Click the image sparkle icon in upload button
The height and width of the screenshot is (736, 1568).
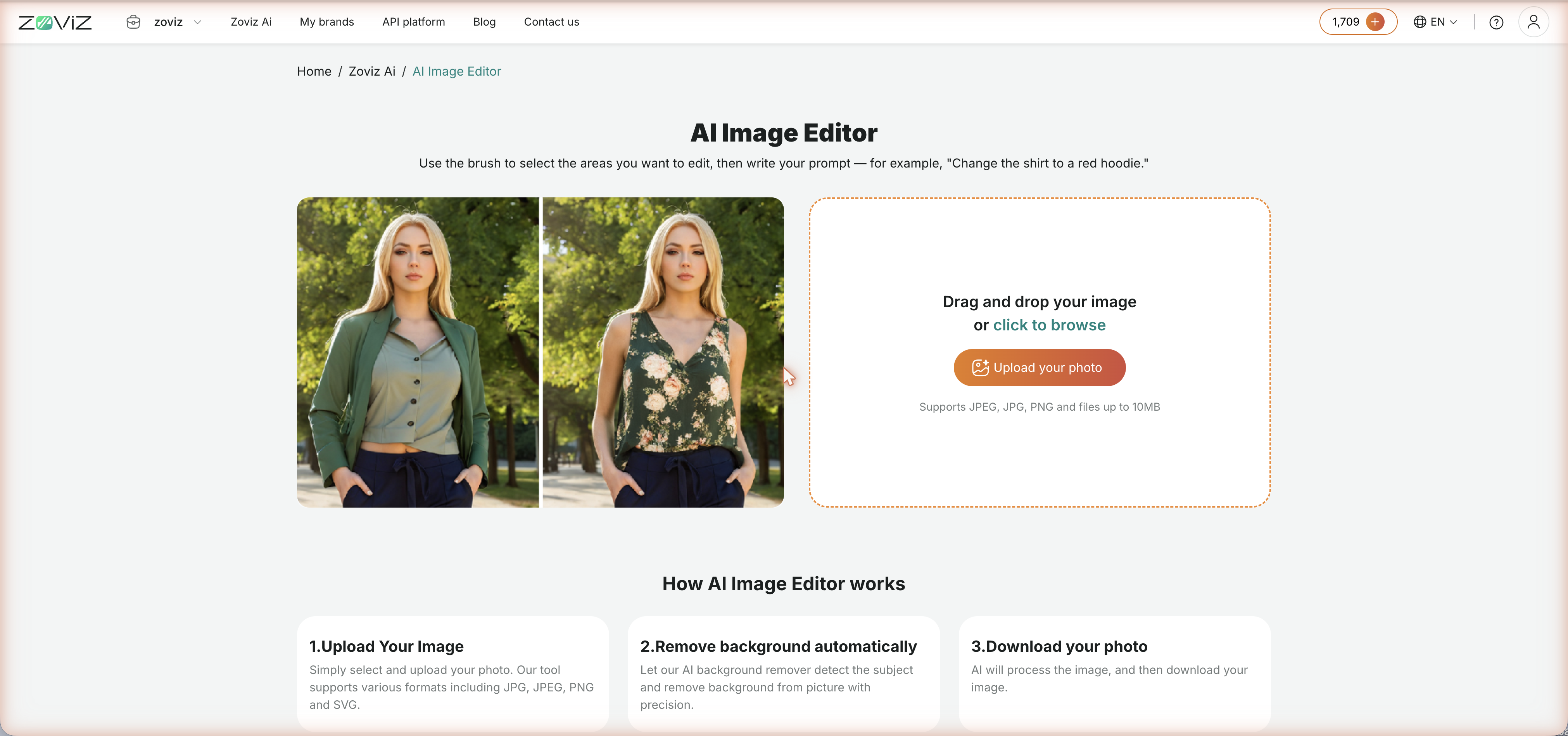pyautogui.click(x=980, y=367)
